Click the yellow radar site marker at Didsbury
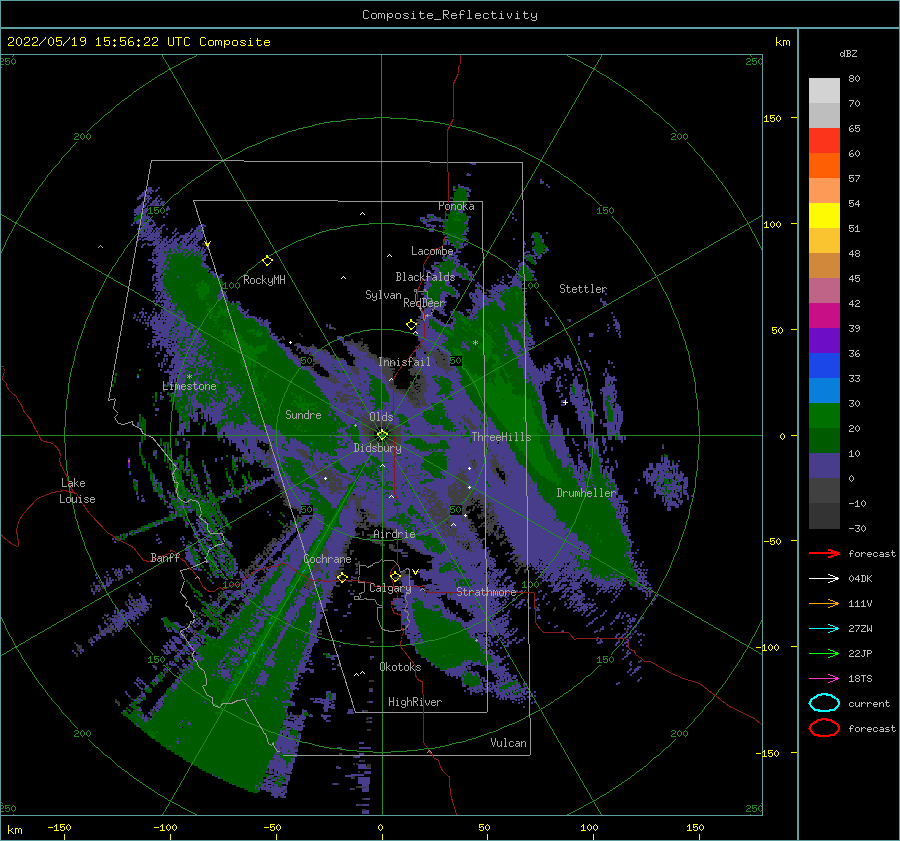 382,435
